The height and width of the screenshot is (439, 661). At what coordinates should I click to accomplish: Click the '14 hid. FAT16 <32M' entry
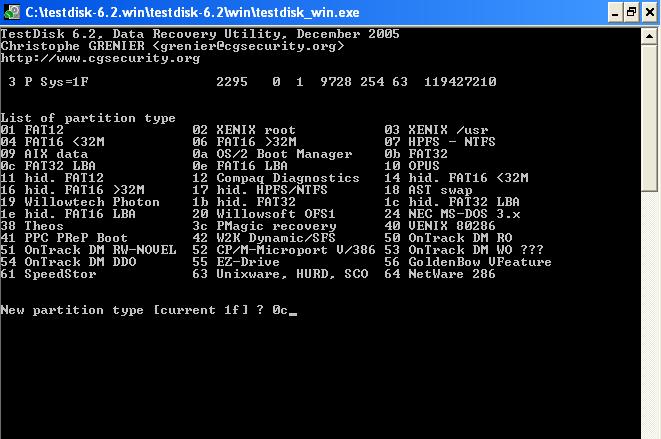(x=456, y=178)
